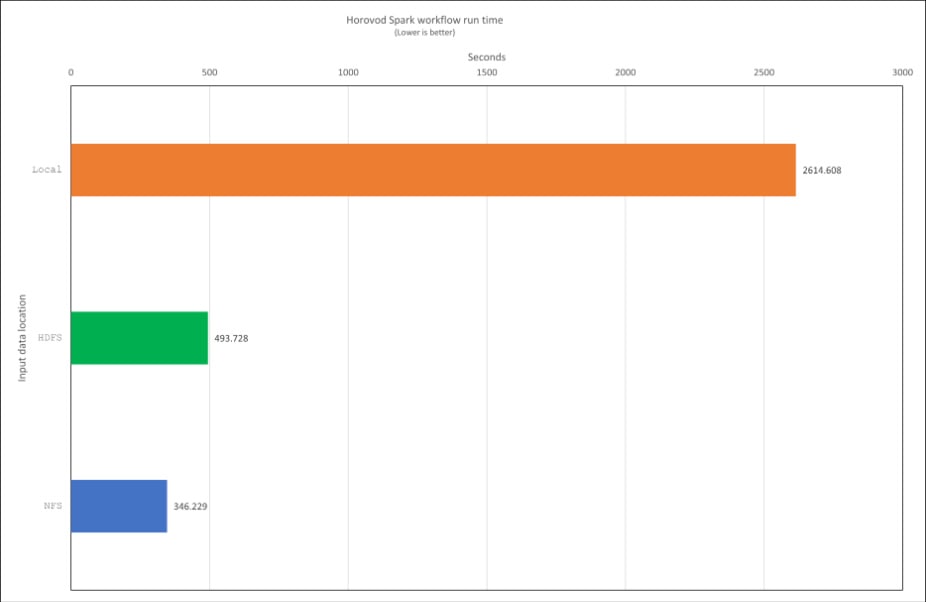Select the 493.728 data label
The width and height of the screenshot is (926, 602).
tap(231, 339)
